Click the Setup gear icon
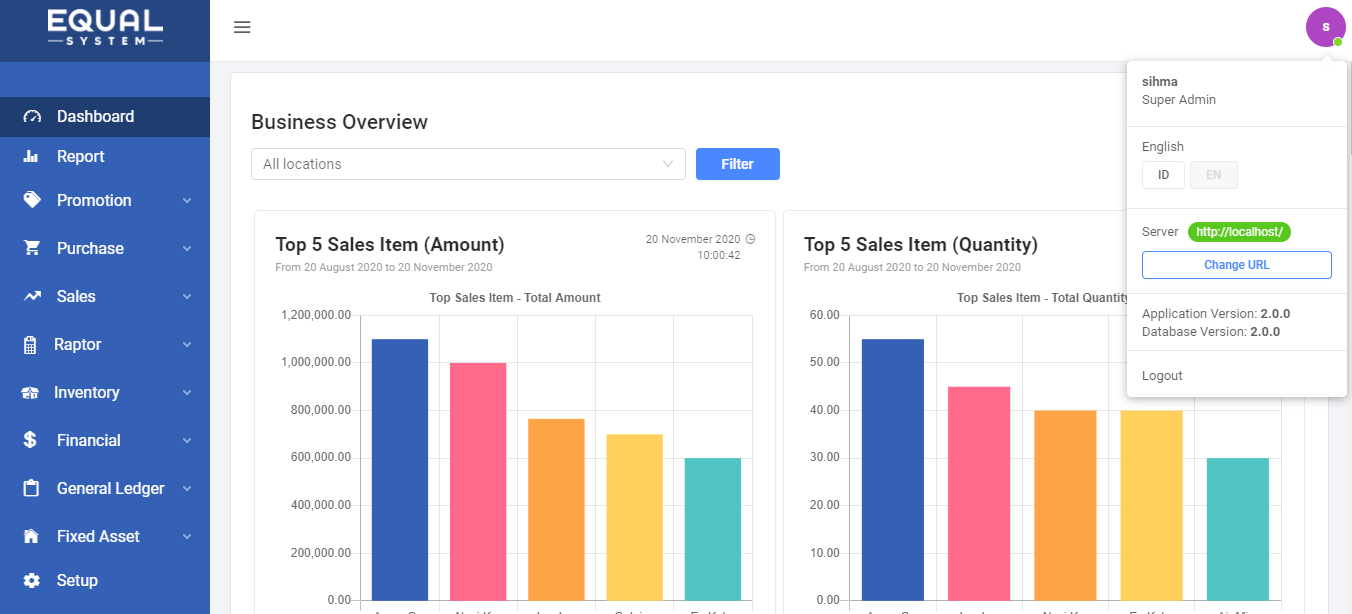This screenshot has width=1352, height=614. pos(32,580)
